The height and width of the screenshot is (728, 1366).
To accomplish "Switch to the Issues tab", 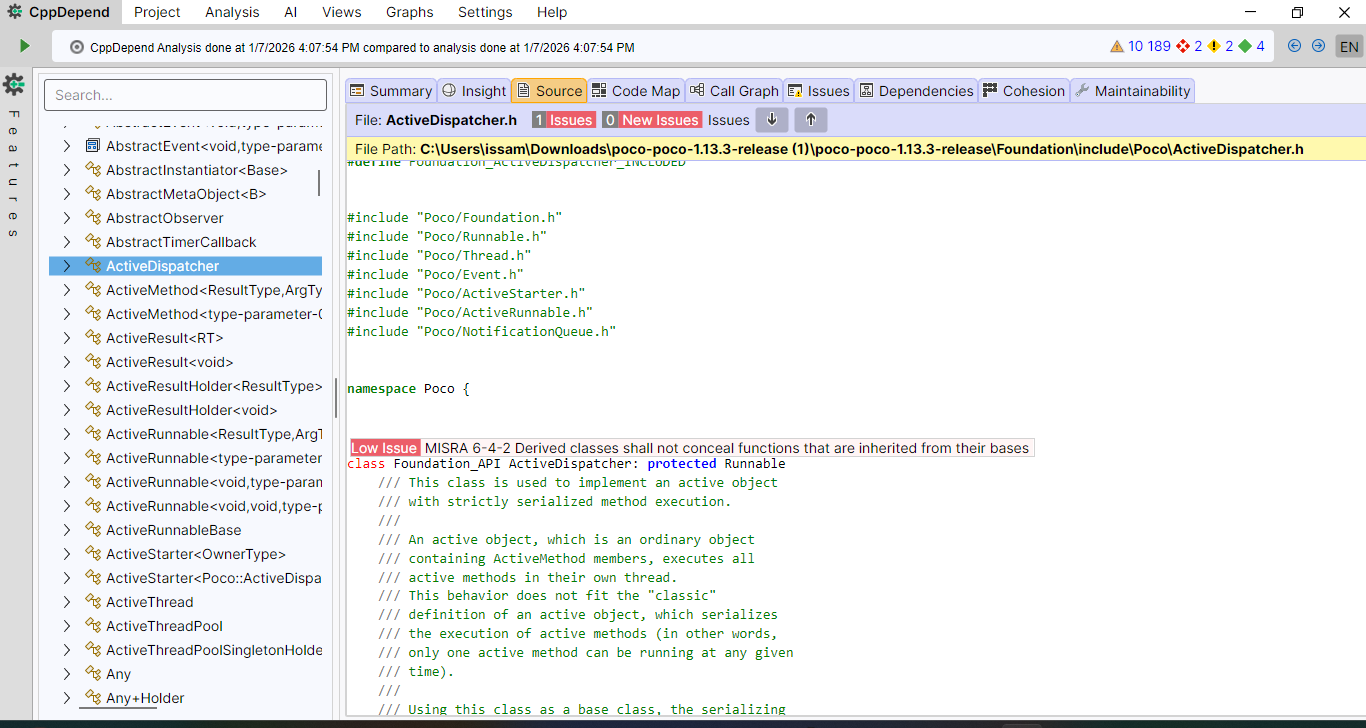I will click(x=818, y=90).
